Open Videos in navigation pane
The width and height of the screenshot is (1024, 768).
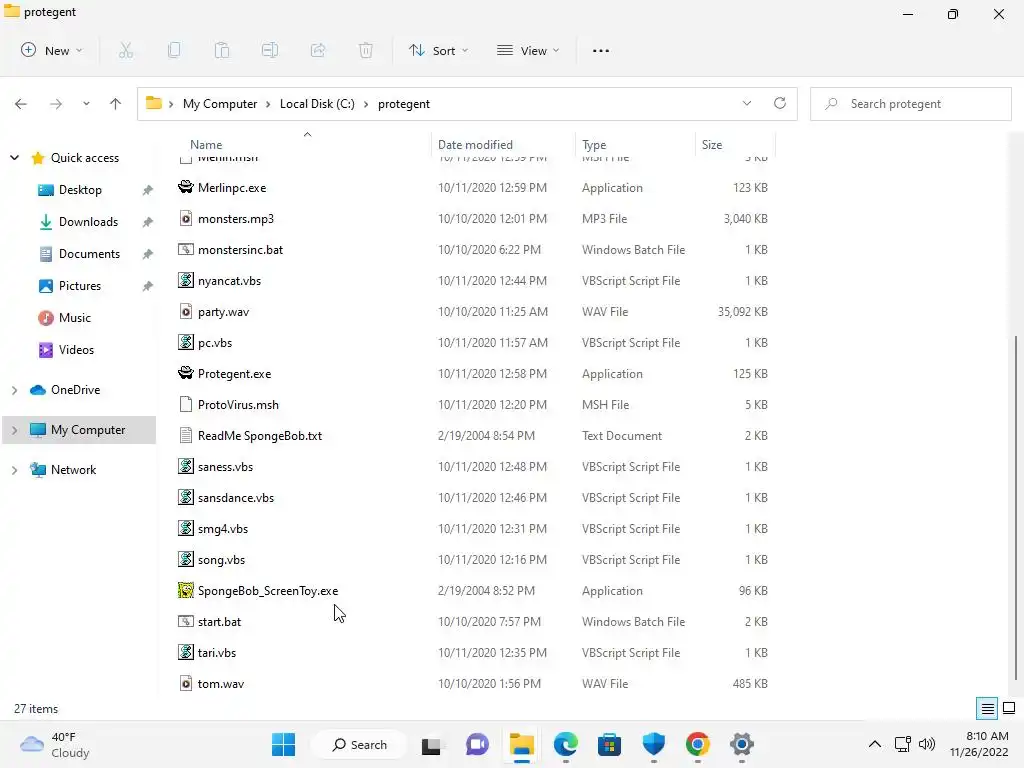click(x=76, y=349)
